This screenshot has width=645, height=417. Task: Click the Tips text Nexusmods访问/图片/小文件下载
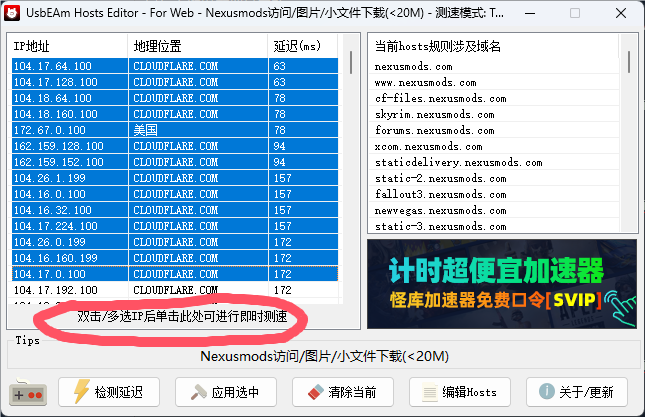[324, 356]
